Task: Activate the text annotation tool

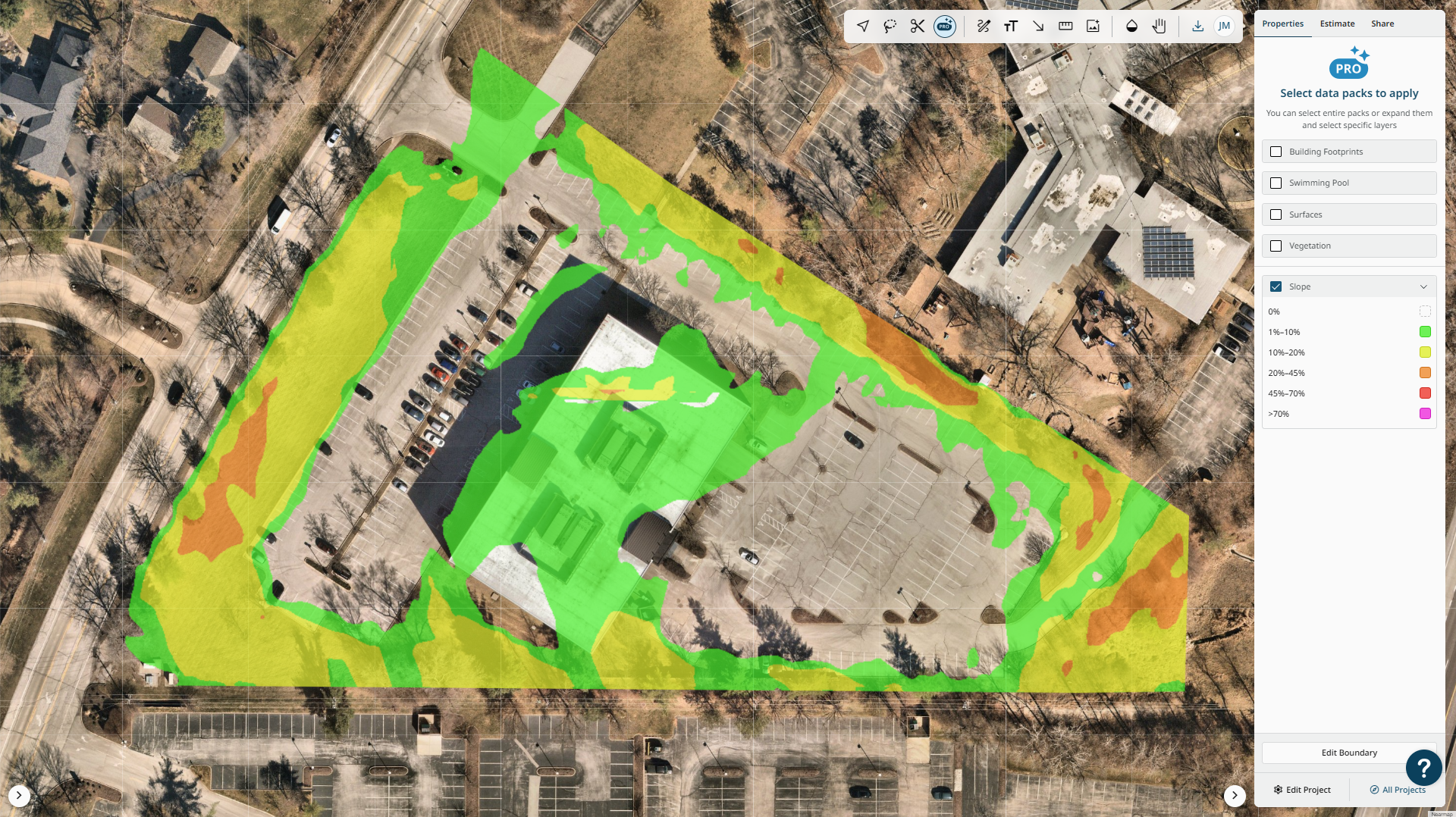Action: (1011, 25)
